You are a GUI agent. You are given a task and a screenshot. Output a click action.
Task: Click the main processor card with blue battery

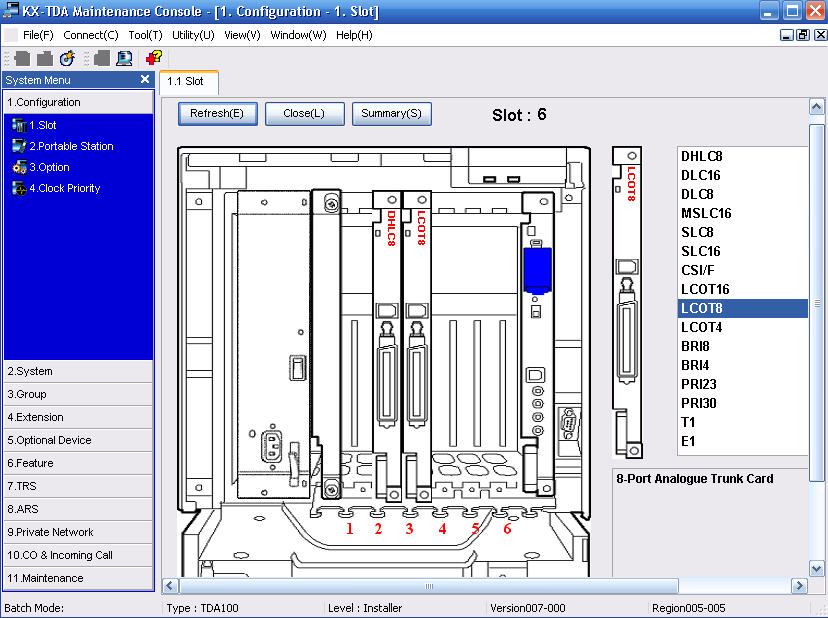538,343
